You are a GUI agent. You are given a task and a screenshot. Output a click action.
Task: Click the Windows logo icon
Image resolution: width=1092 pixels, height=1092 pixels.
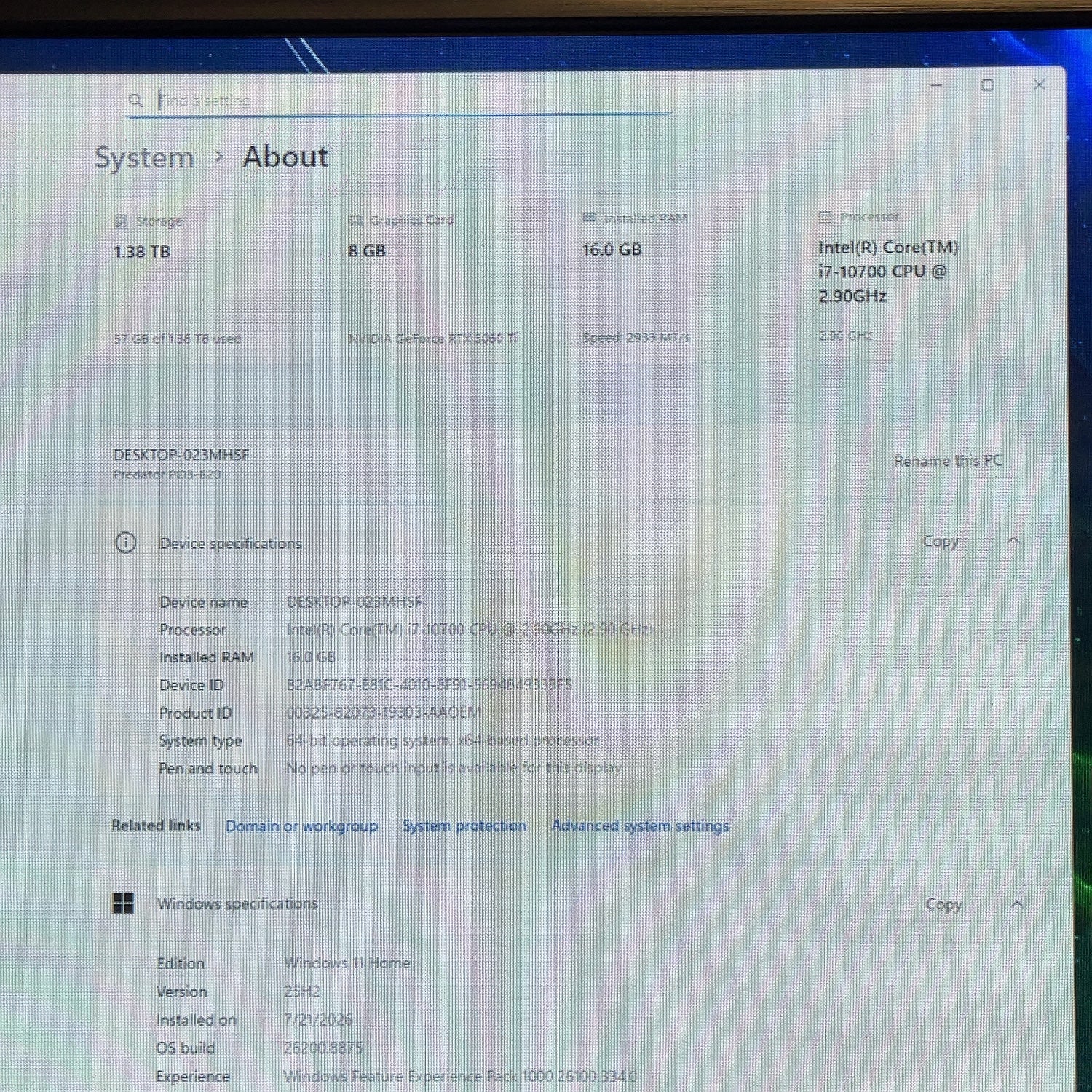(124, 903)
